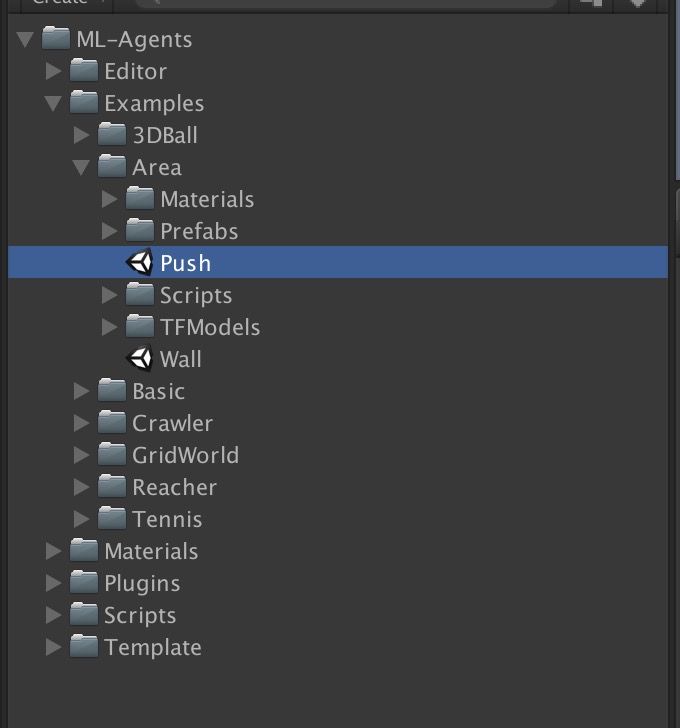Click the Reacher folder icon

[x=112, y=487]
